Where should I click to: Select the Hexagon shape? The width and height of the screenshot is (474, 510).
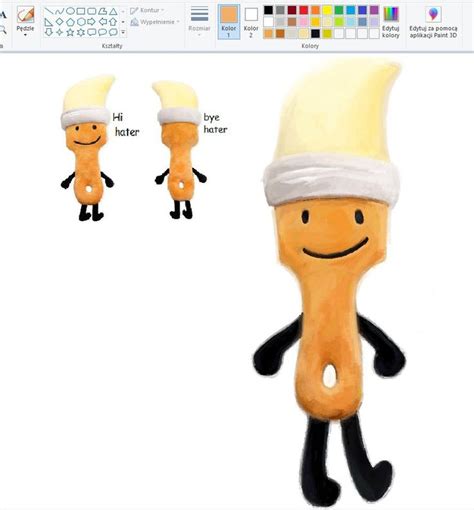point(81,22)
